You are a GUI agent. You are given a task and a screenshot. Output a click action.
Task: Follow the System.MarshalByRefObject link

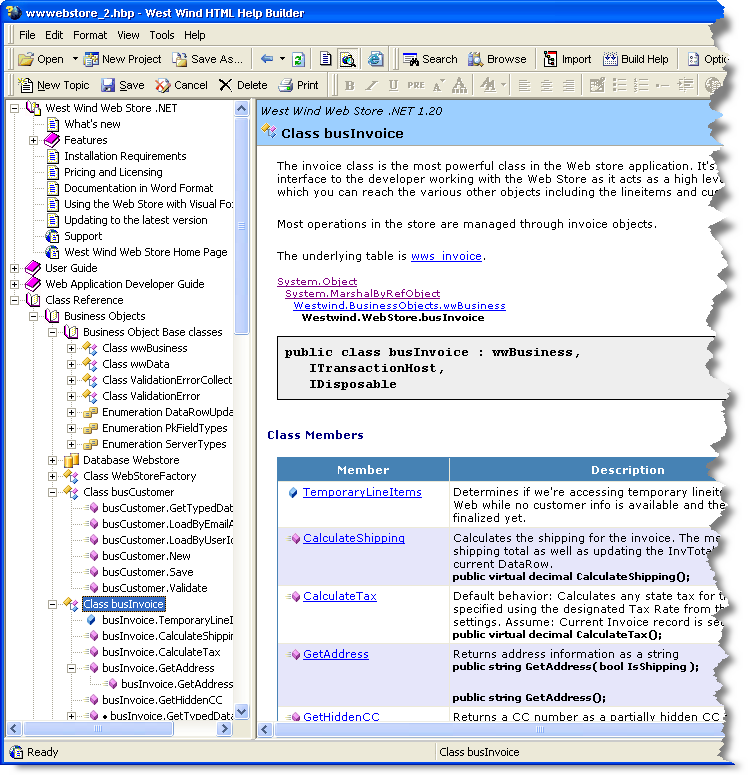362,294
